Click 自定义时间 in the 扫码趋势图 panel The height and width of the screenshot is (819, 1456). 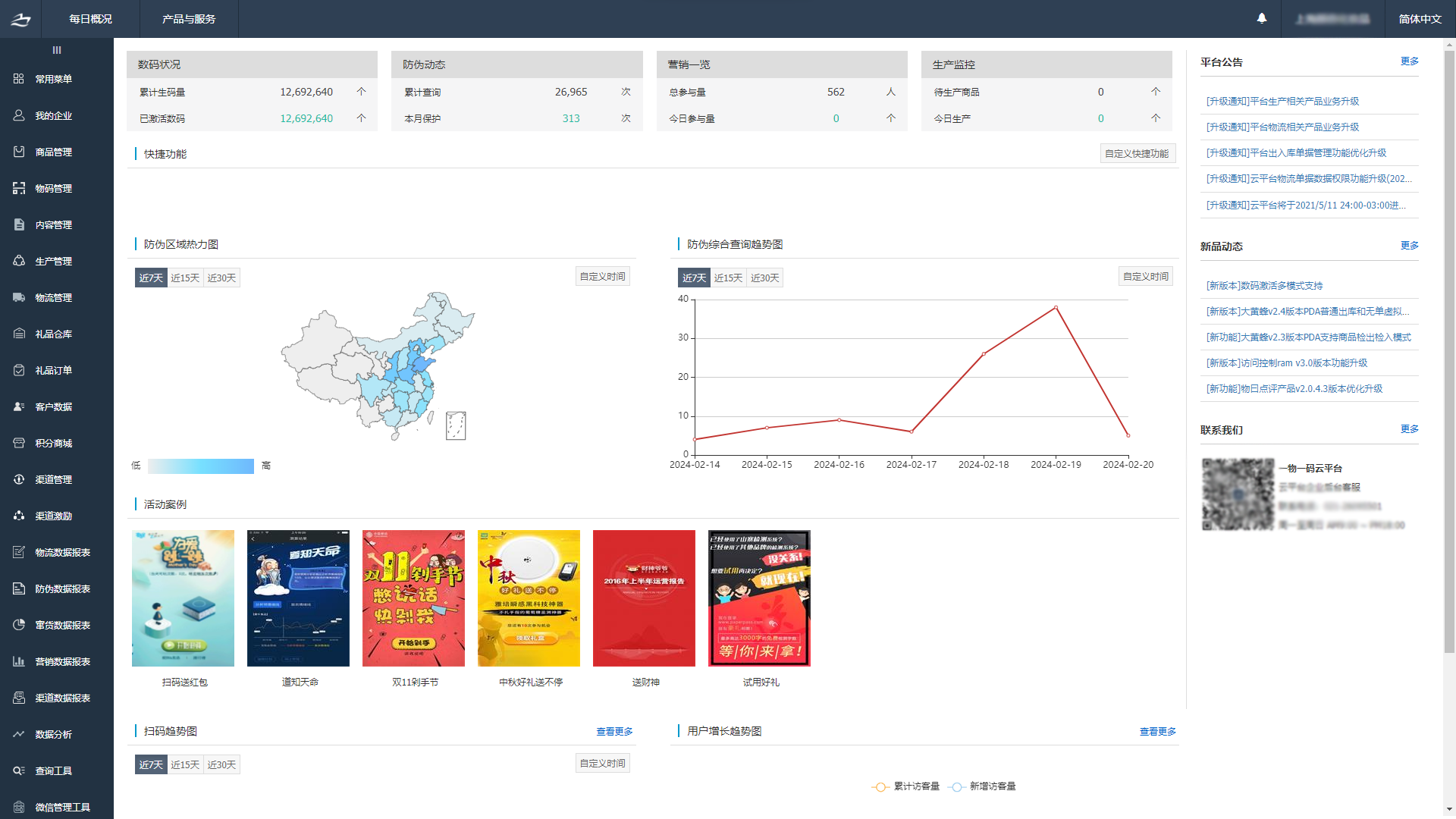point(603,764)
